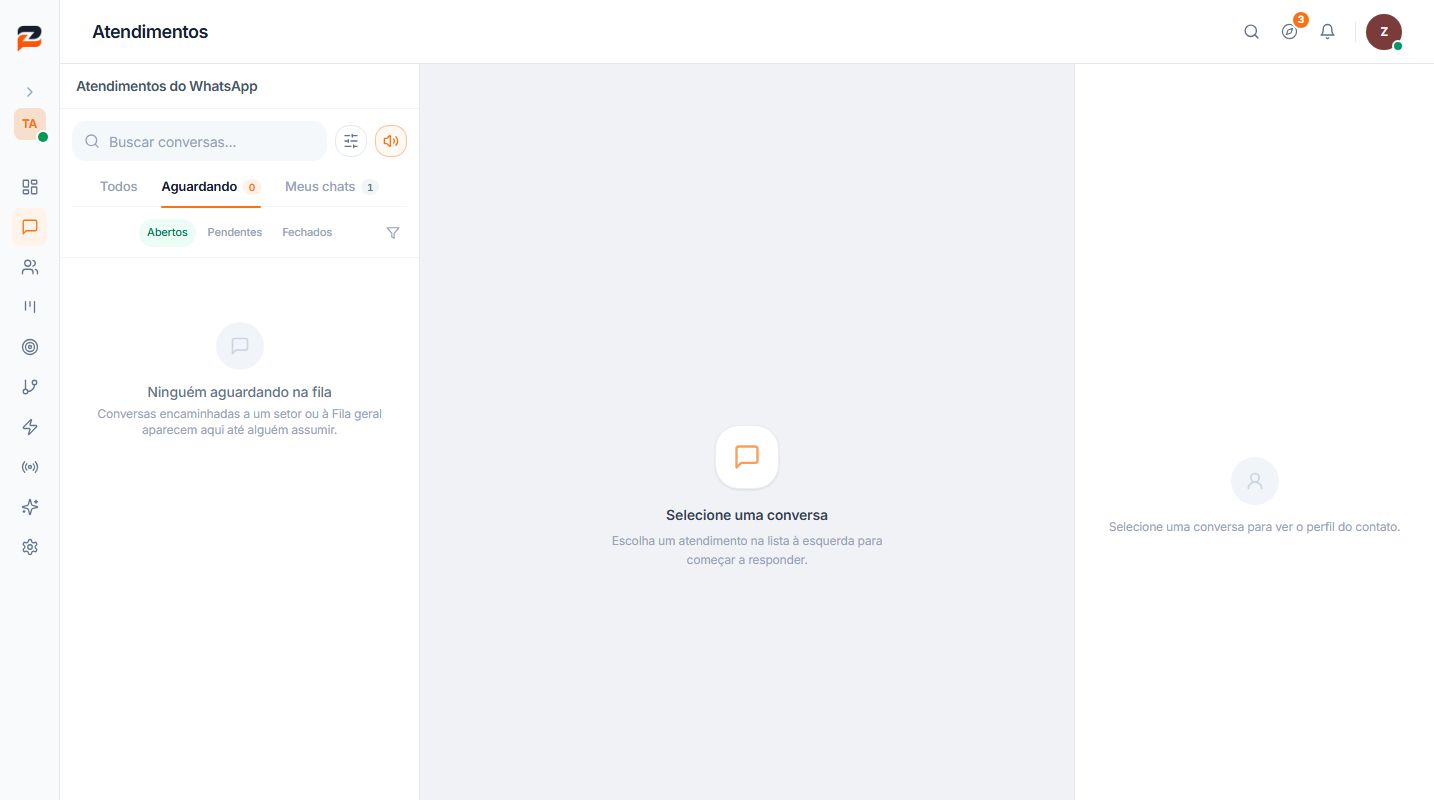Switch to the Todos tab
This screenshot has height=800, width=1434.
(119, 187)
